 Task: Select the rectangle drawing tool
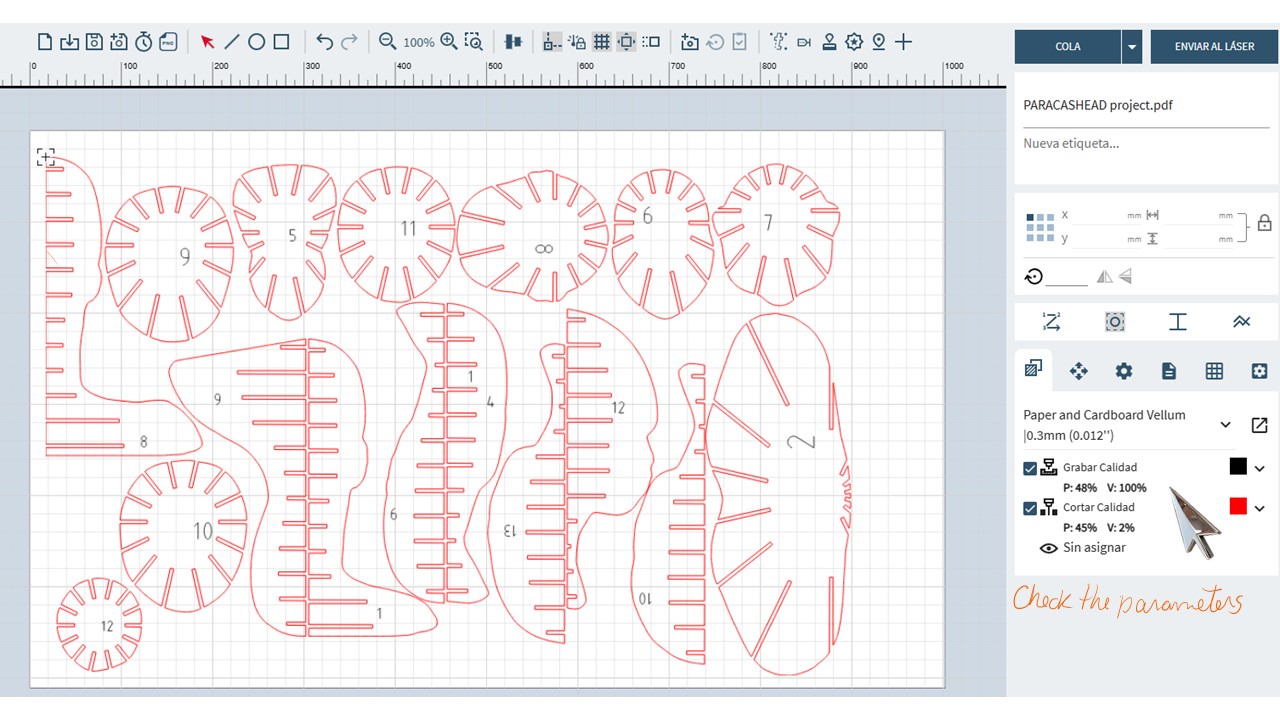pyautogui.click(x=281, y=42)
